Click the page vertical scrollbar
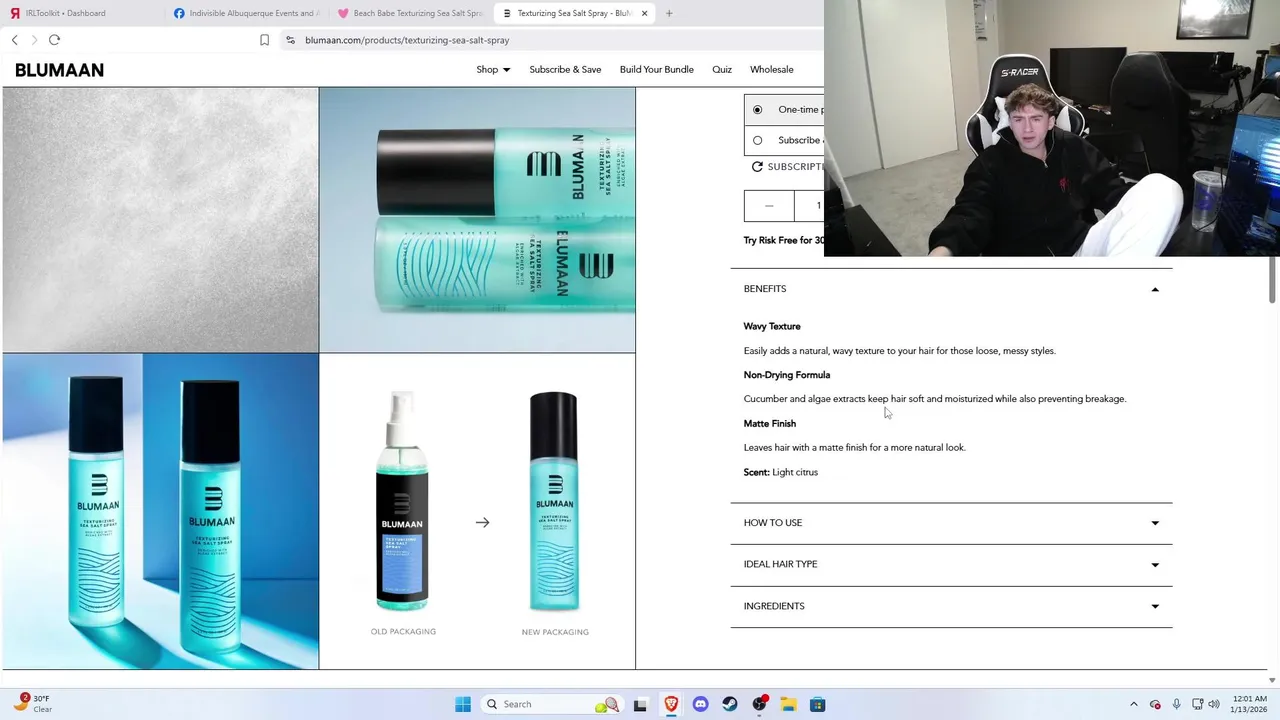The height and width of the screenshot is (720, 1280). (1272, 280)
